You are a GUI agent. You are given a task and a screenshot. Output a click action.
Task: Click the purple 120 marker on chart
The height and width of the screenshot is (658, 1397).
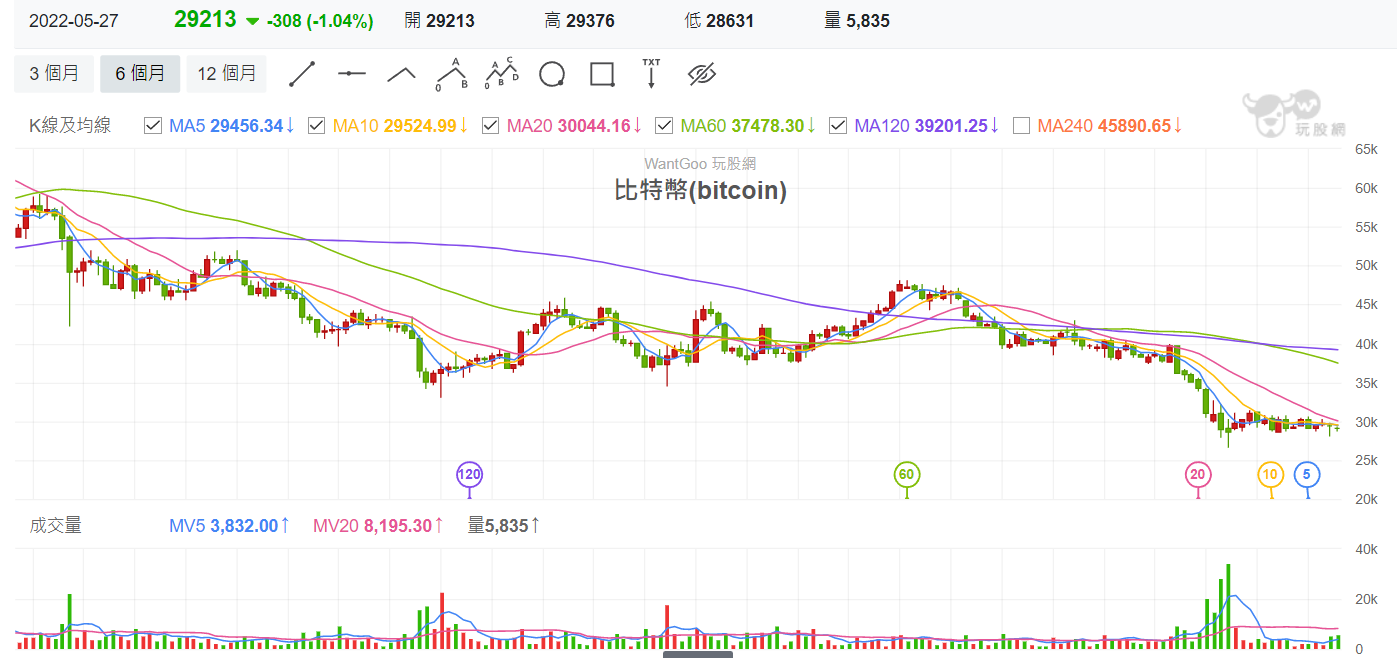tap(469, 474)
